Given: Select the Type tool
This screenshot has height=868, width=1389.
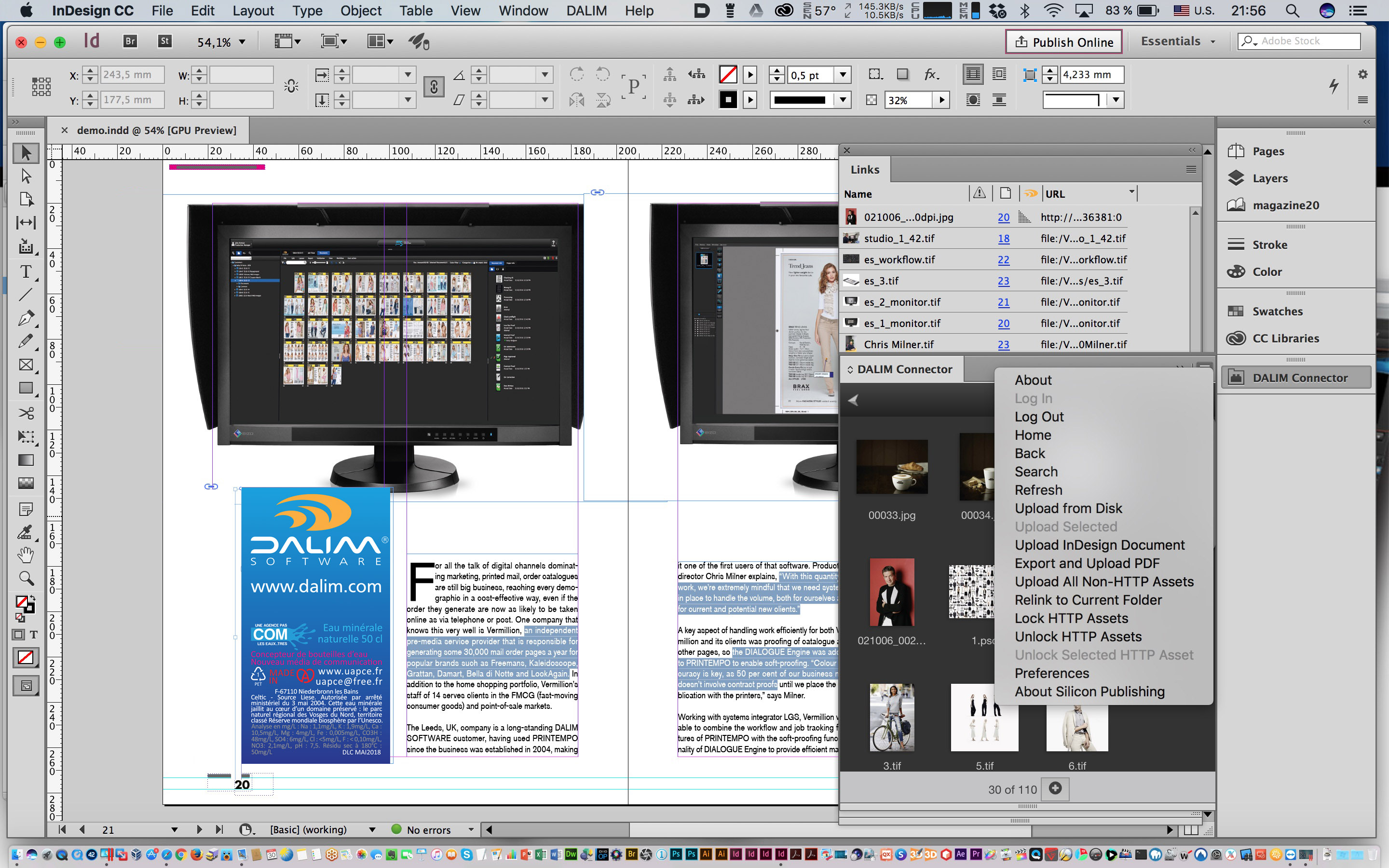Looking at the screenshot, I should (x=25, y=271).
